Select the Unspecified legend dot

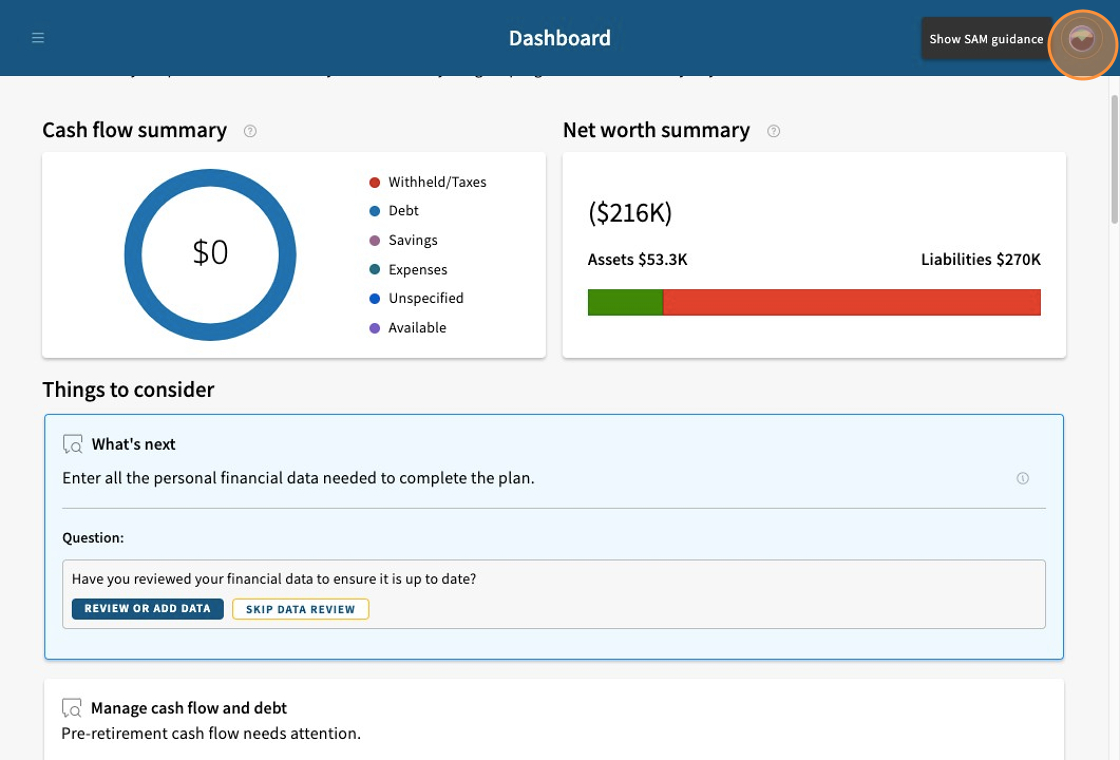374,299
